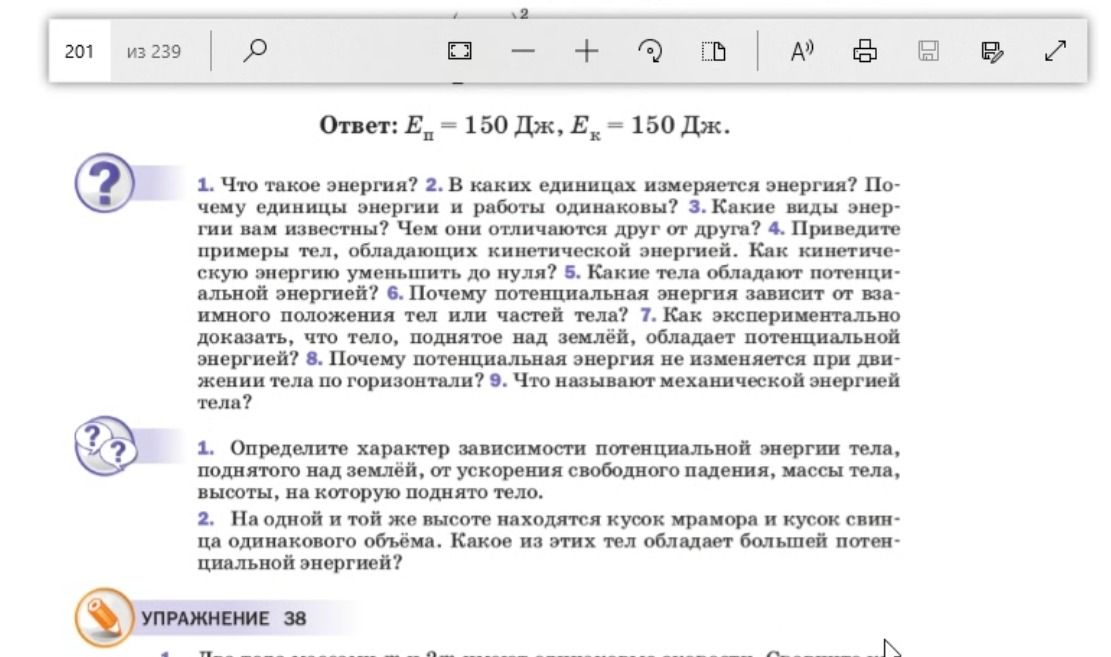Zoom in with the plus icon
1111x657 pixels.
pyautogui.click(x=587, y=51)
